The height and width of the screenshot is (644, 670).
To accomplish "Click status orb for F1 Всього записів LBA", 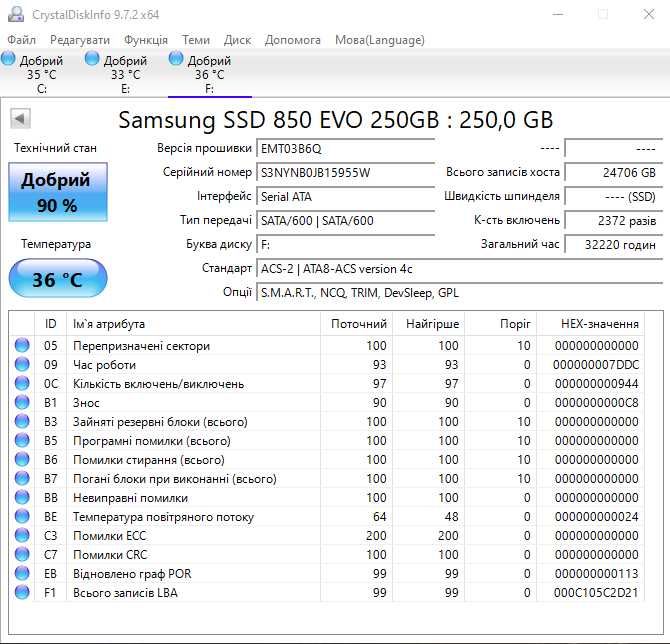I will [x=22, y=592].
